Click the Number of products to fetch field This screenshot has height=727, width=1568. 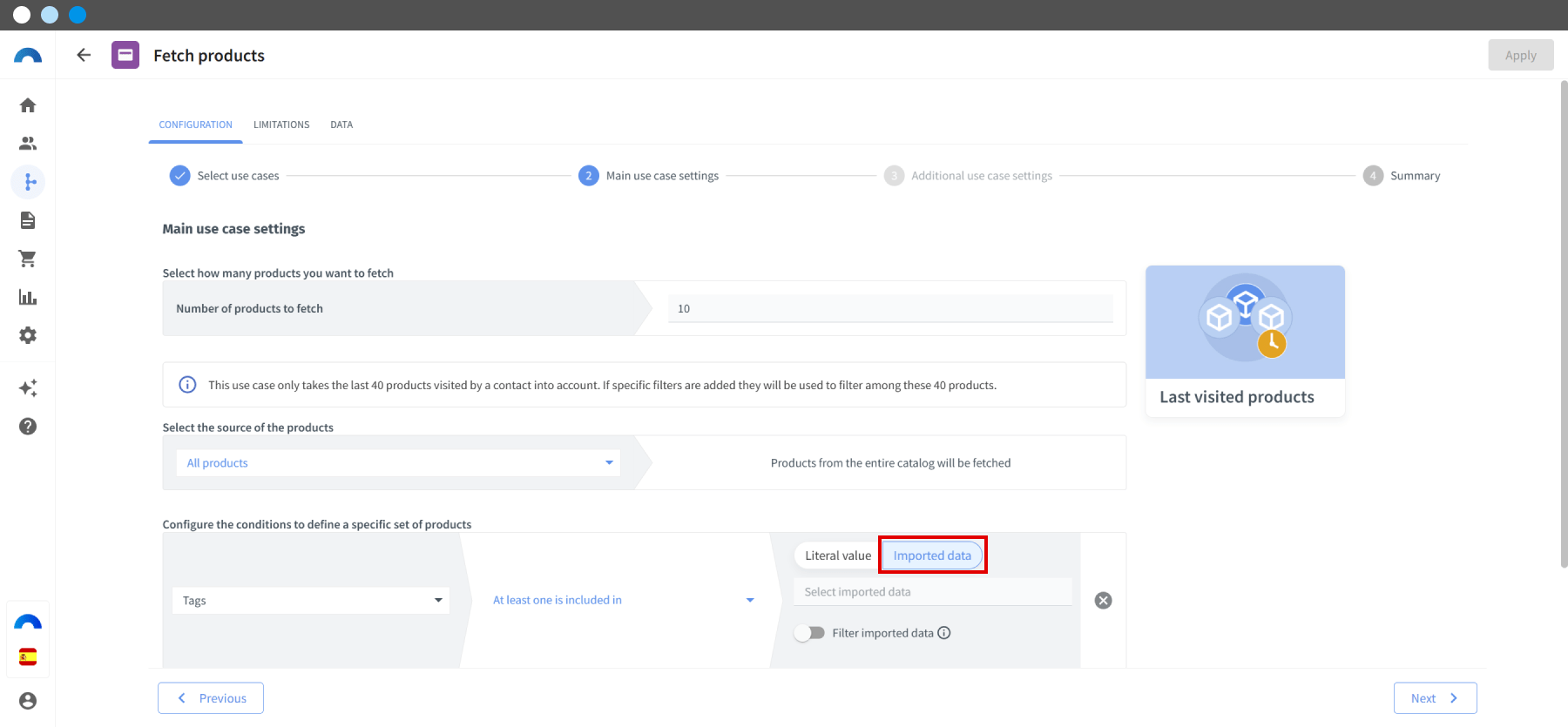[890, 308]
